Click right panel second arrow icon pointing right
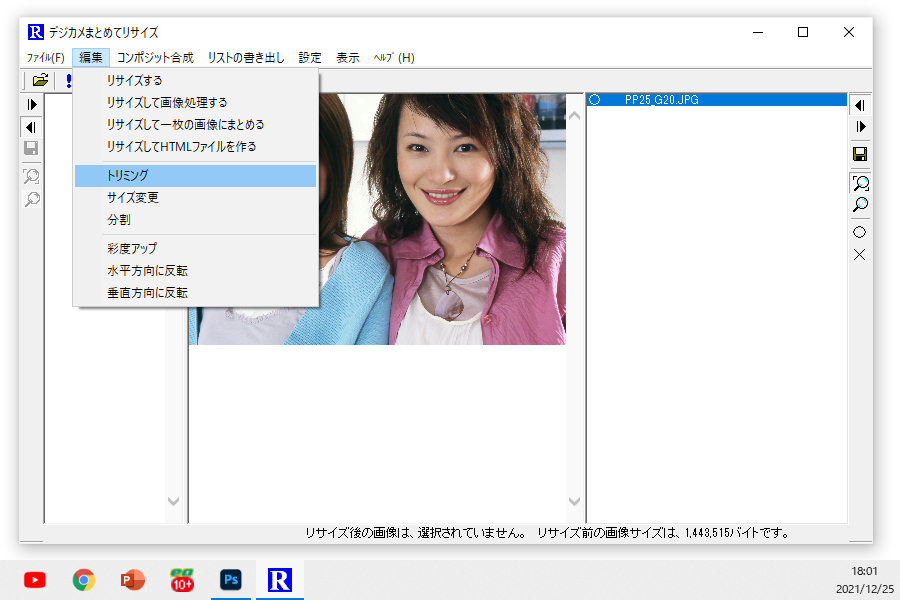 point(860,127)
